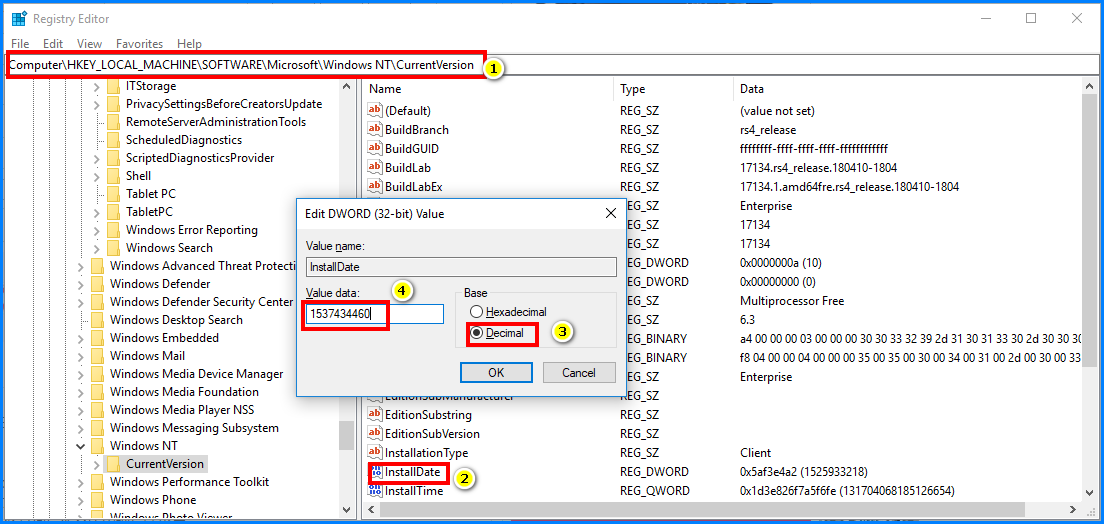Viewport: 1104px width, 524px height.
Task: Click the registry tree vertical scrollbar thumb
Action: 346,436
